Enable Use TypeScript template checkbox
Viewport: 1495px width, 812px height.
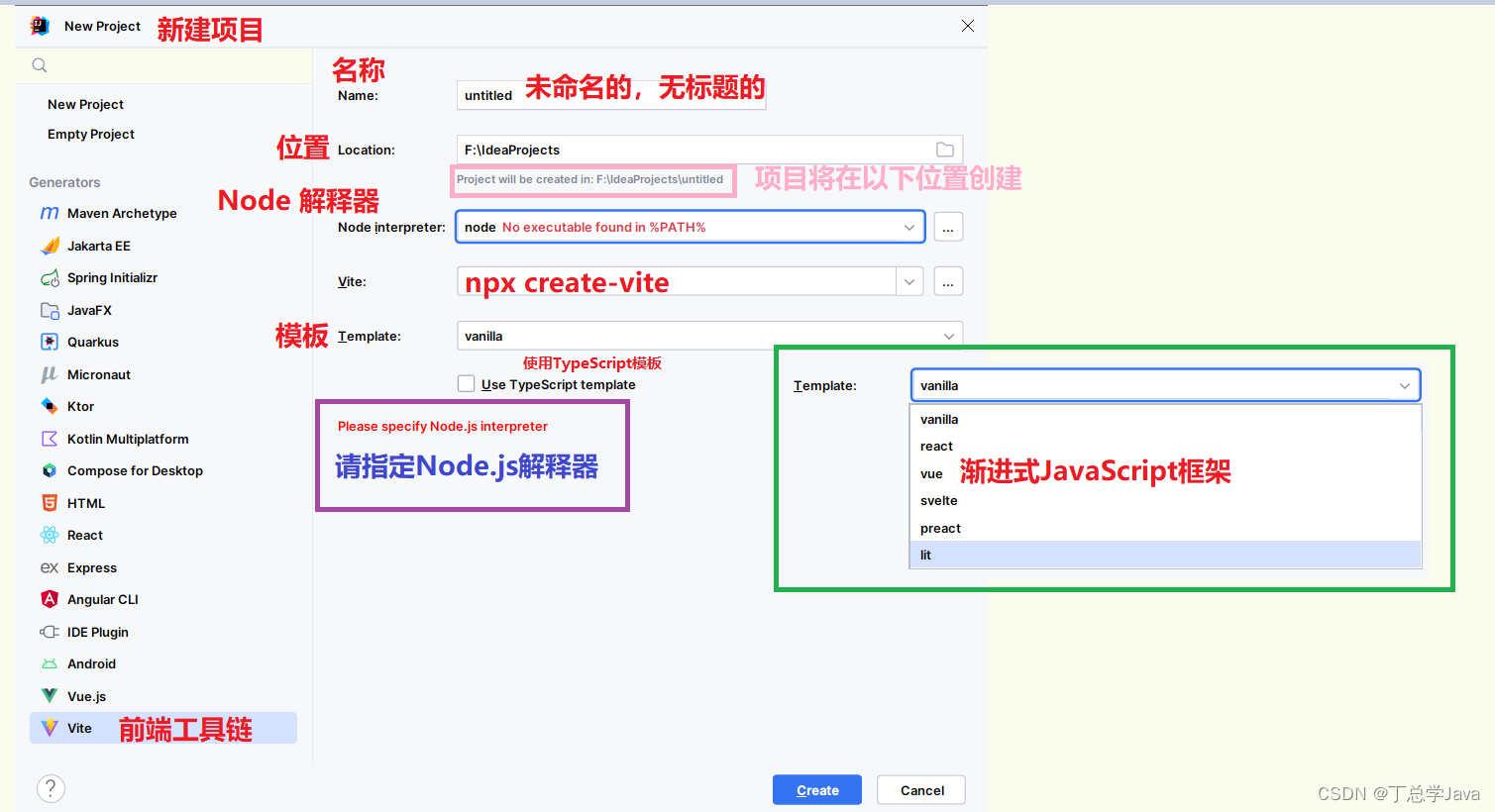point(466,383)
